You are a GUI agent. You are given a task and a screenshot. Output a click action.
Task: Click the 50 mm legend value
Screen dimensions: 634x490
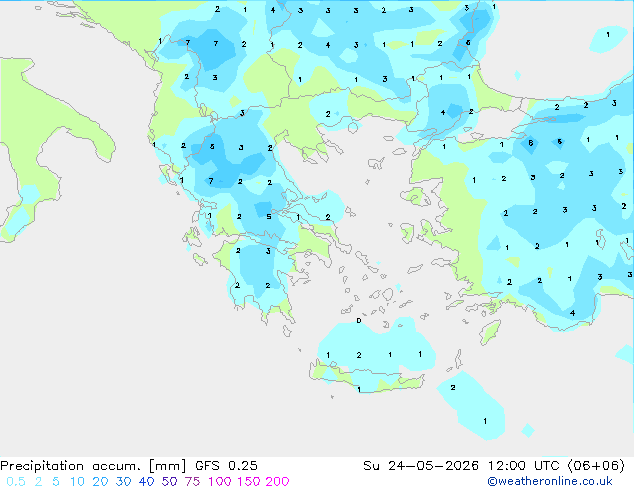pos(169,482)
